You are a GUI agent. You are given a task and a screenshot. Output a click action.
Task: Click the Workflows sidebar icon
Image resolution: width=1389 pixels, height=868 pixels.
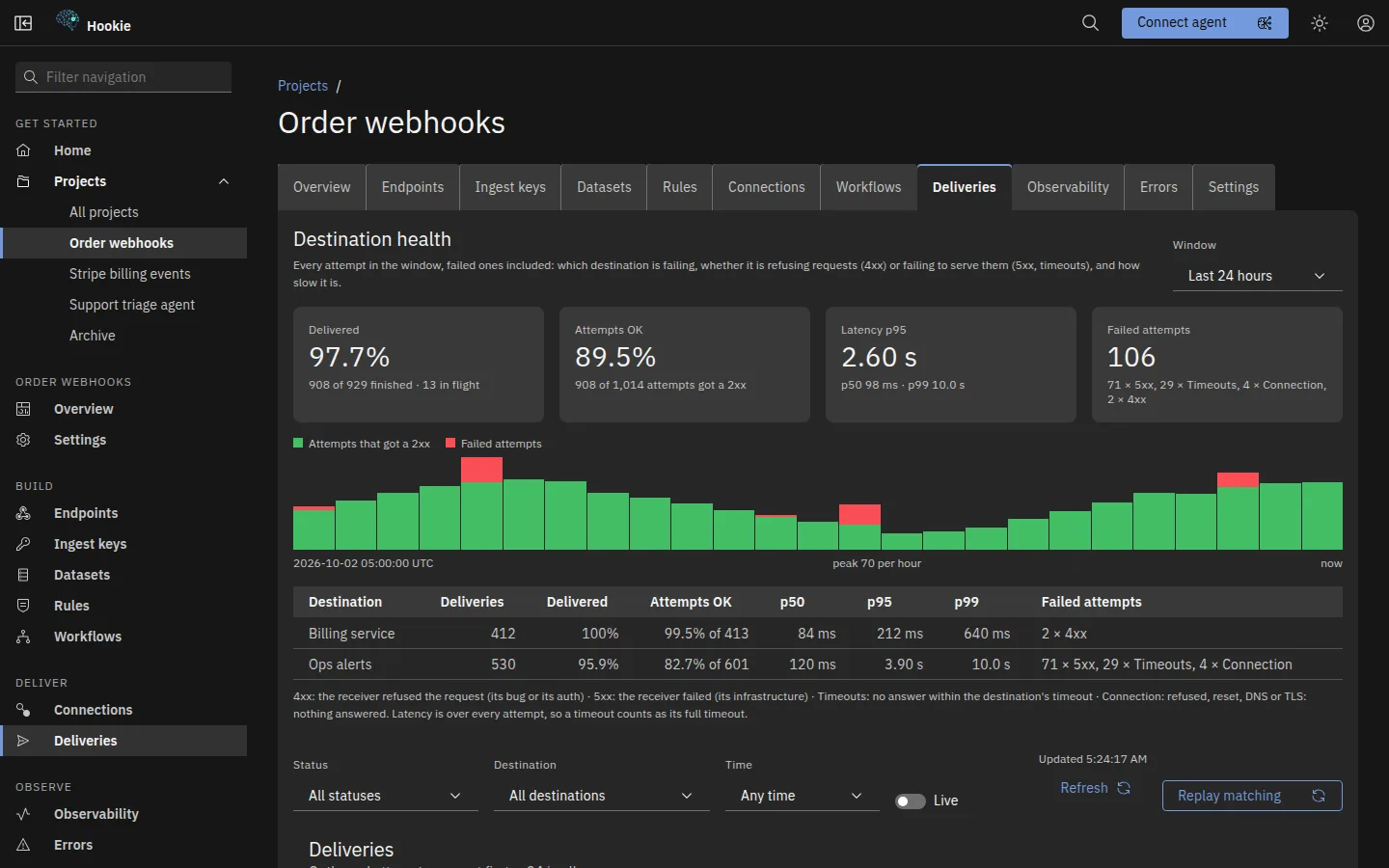click(23, 637)
